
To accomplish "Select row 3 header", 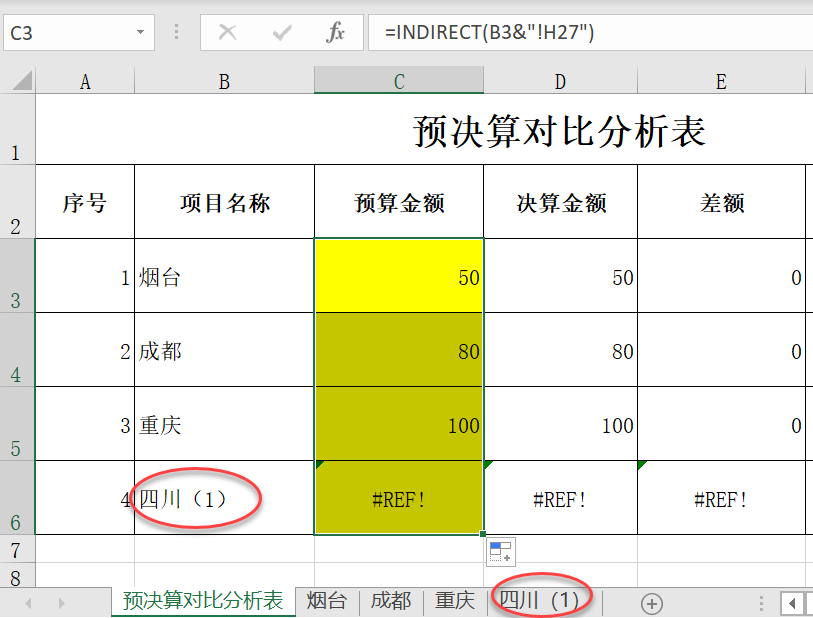I will (17, 275).
